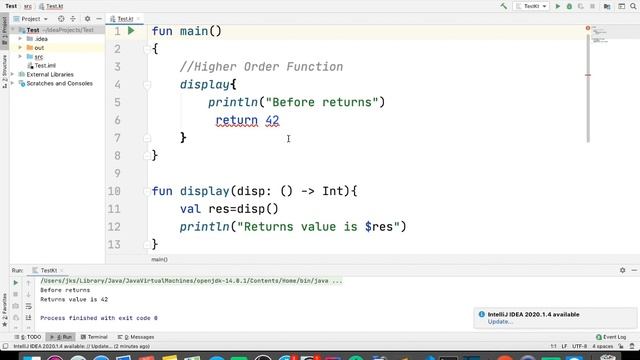The height and width of the screenshot is (360, 640).
Task: Open the Project panel settings gear
Action: [x=87, y=19]
